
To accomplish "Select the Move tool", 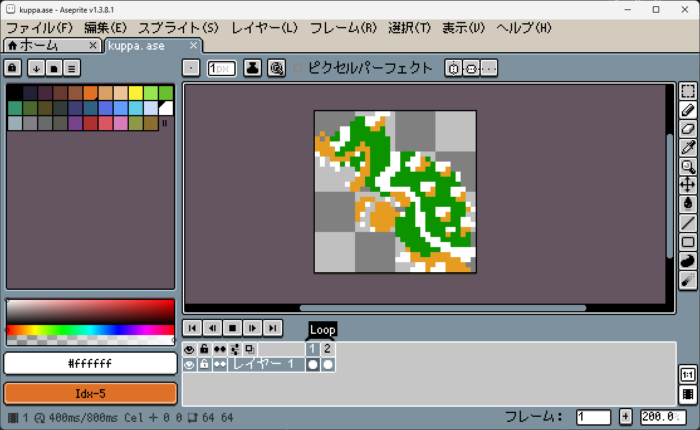I will [x=688, y=185].
